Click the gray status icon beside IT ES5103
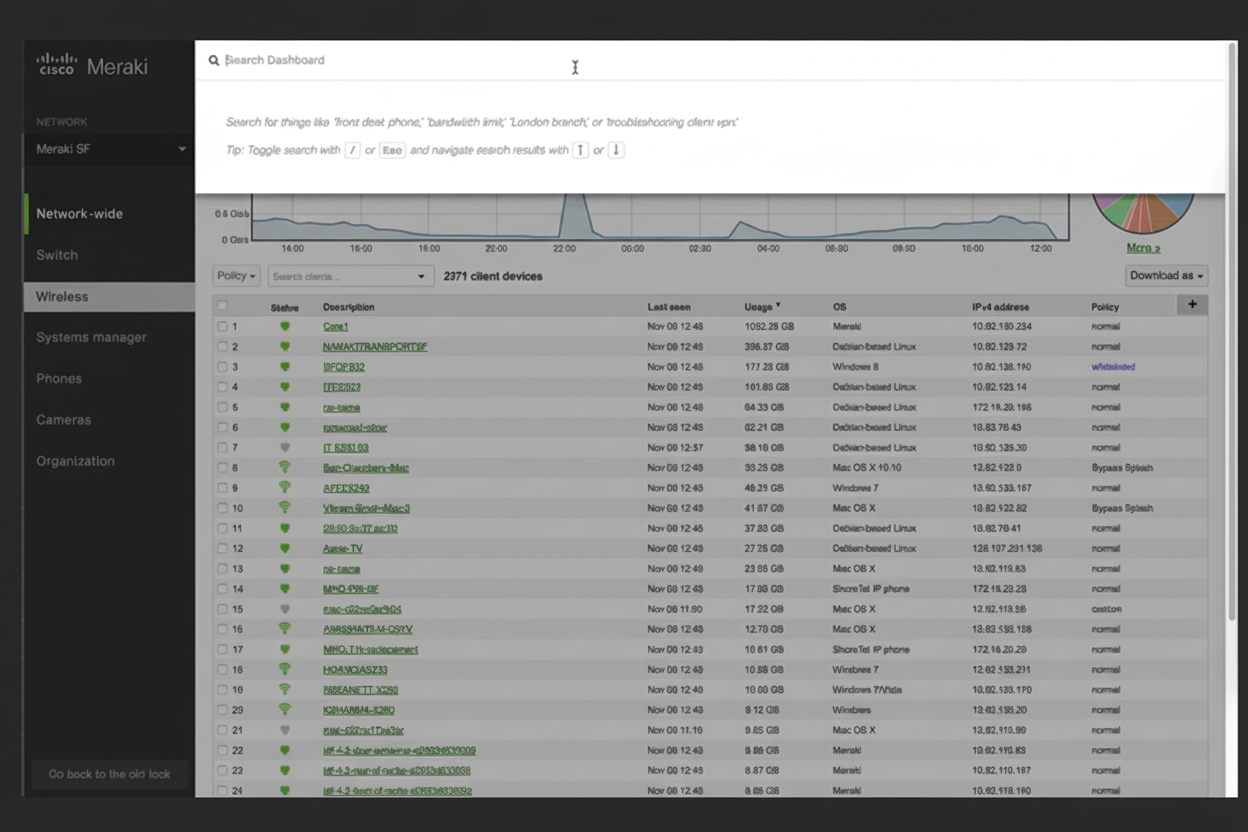This screenshot has height=832, width=1248. pos(285,447)
